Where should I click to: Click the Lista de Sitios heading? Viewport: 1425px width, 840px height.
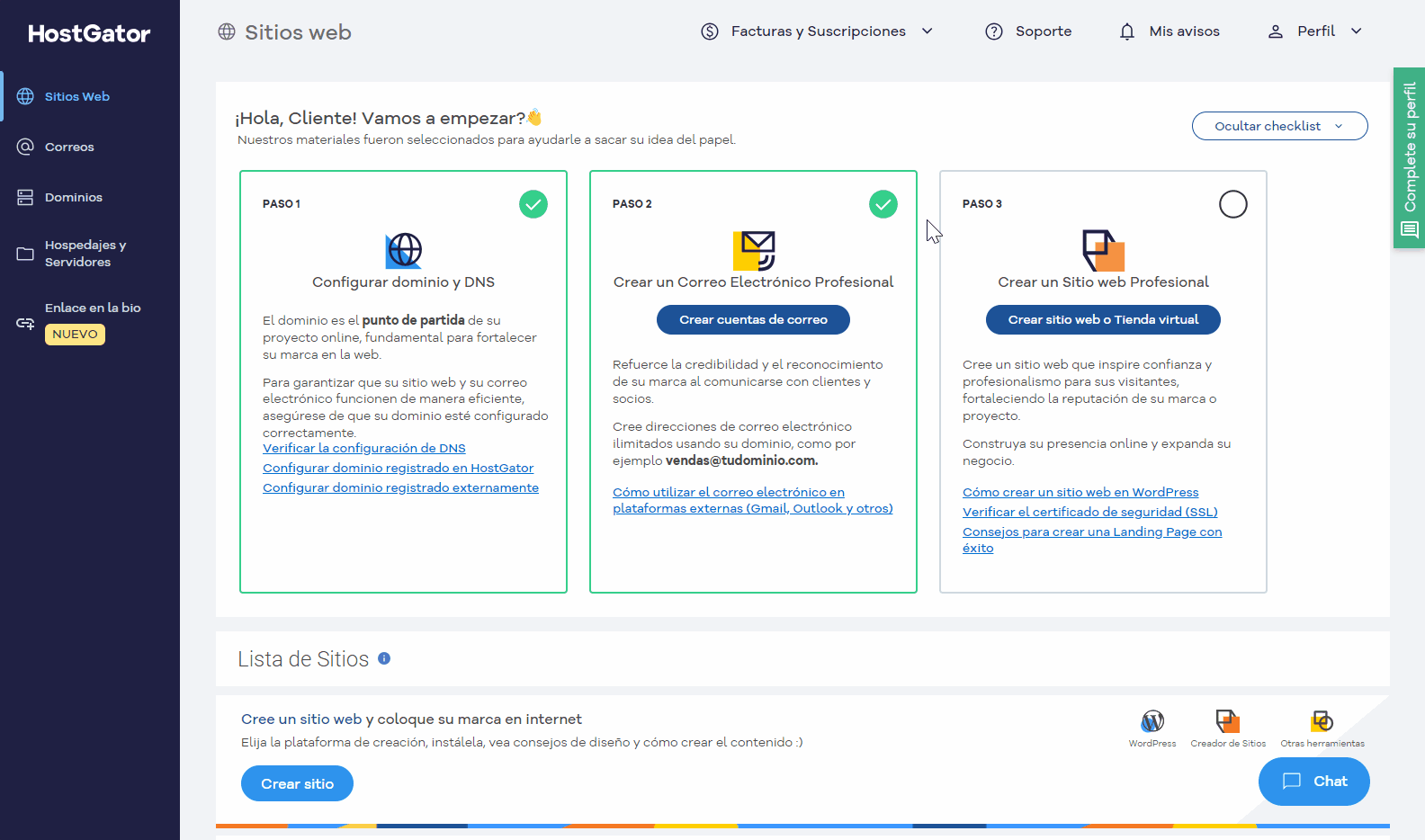click(x=303, y=659)
